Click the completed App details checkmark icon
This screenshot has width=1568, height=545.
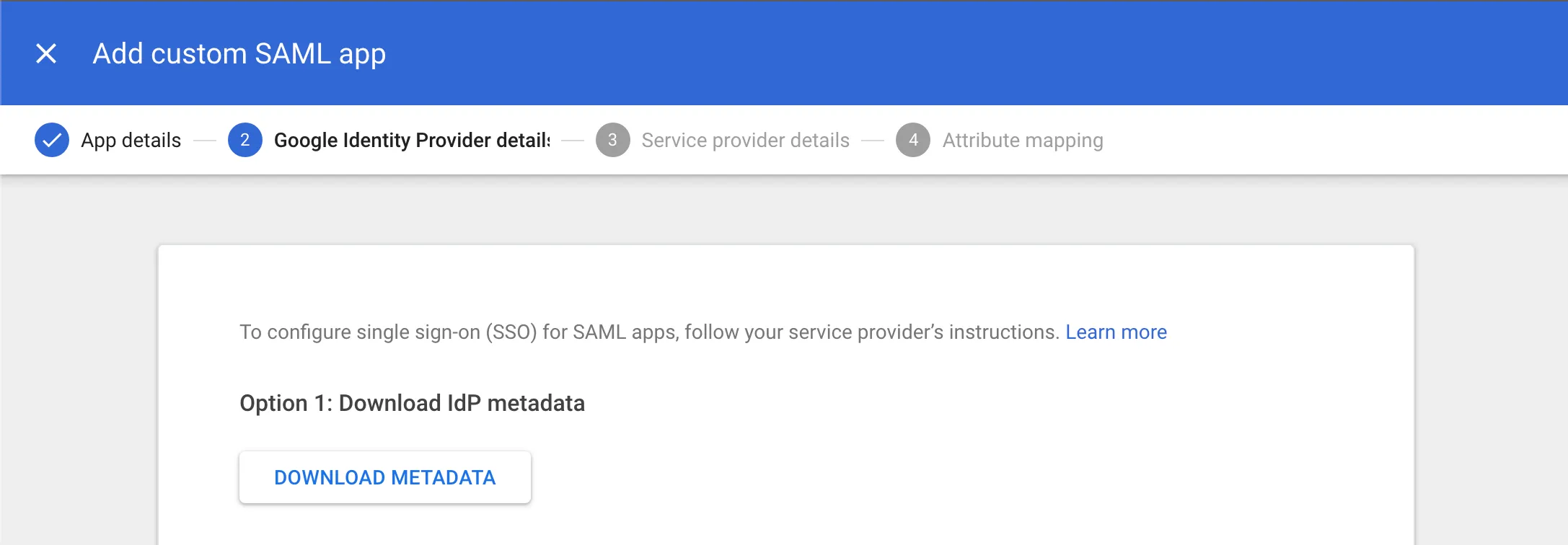click(x=52, y=140)
